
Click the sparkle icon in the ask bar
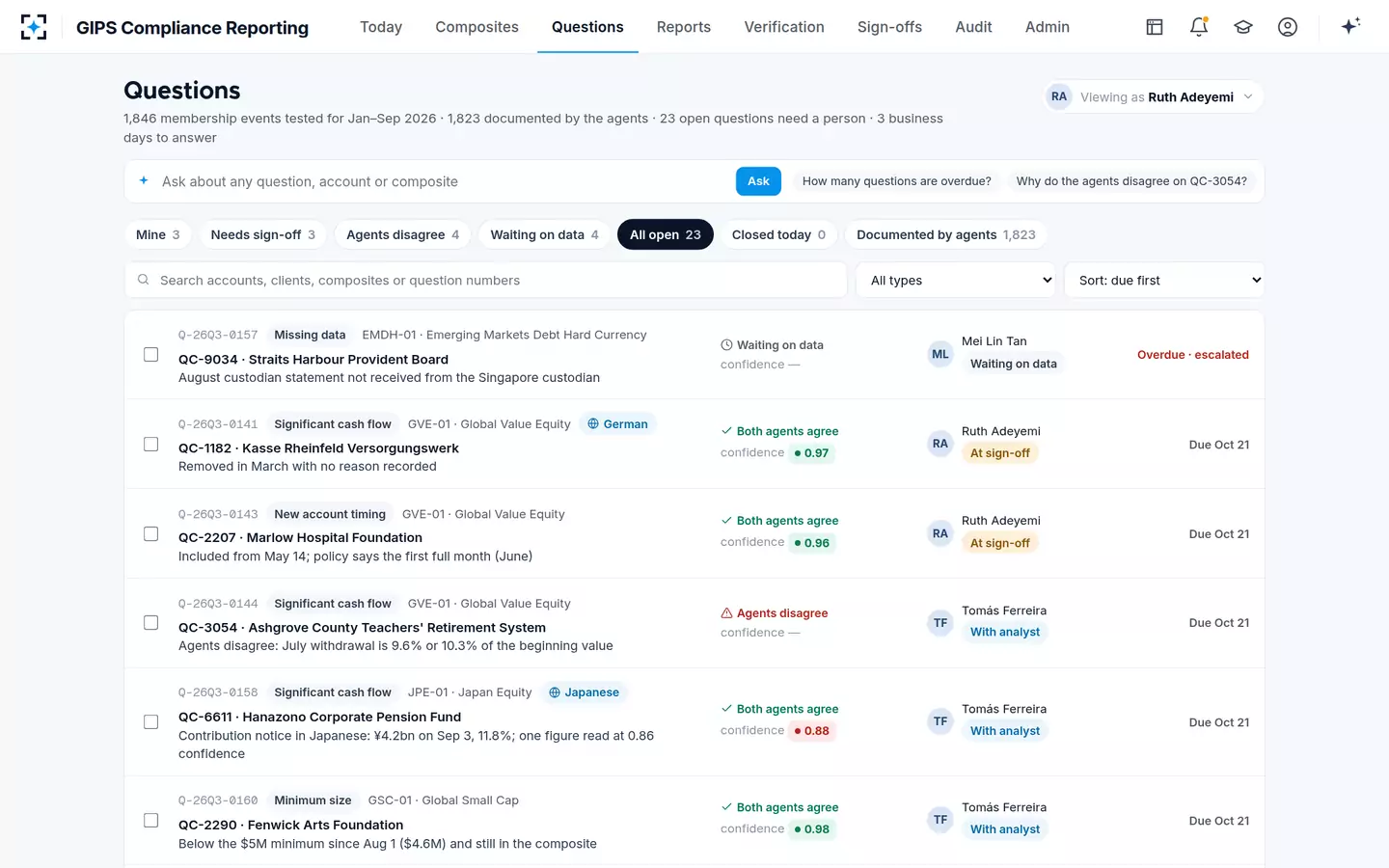tap(144, 180)
